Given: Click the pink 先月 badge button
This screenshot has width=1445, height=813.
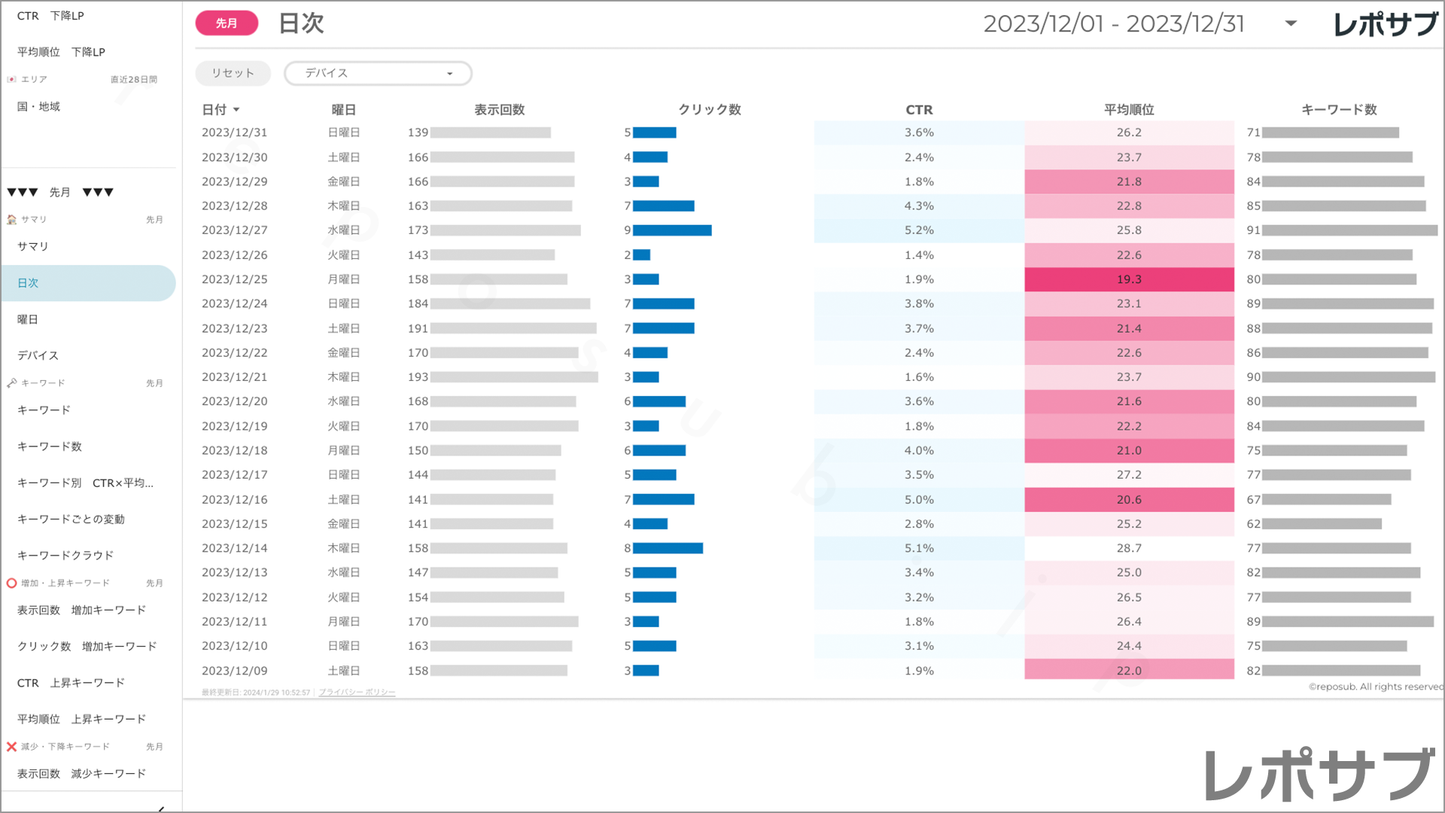Looking at the screenshot, I should pyautogui.click(x=227, y=23).
